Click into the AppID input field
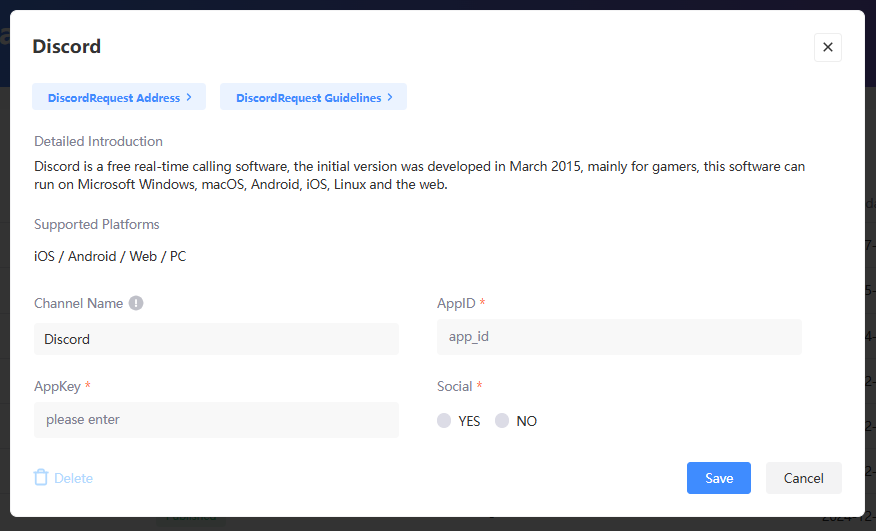This screenshot has height=531, width=876. (x=619, y=337)
